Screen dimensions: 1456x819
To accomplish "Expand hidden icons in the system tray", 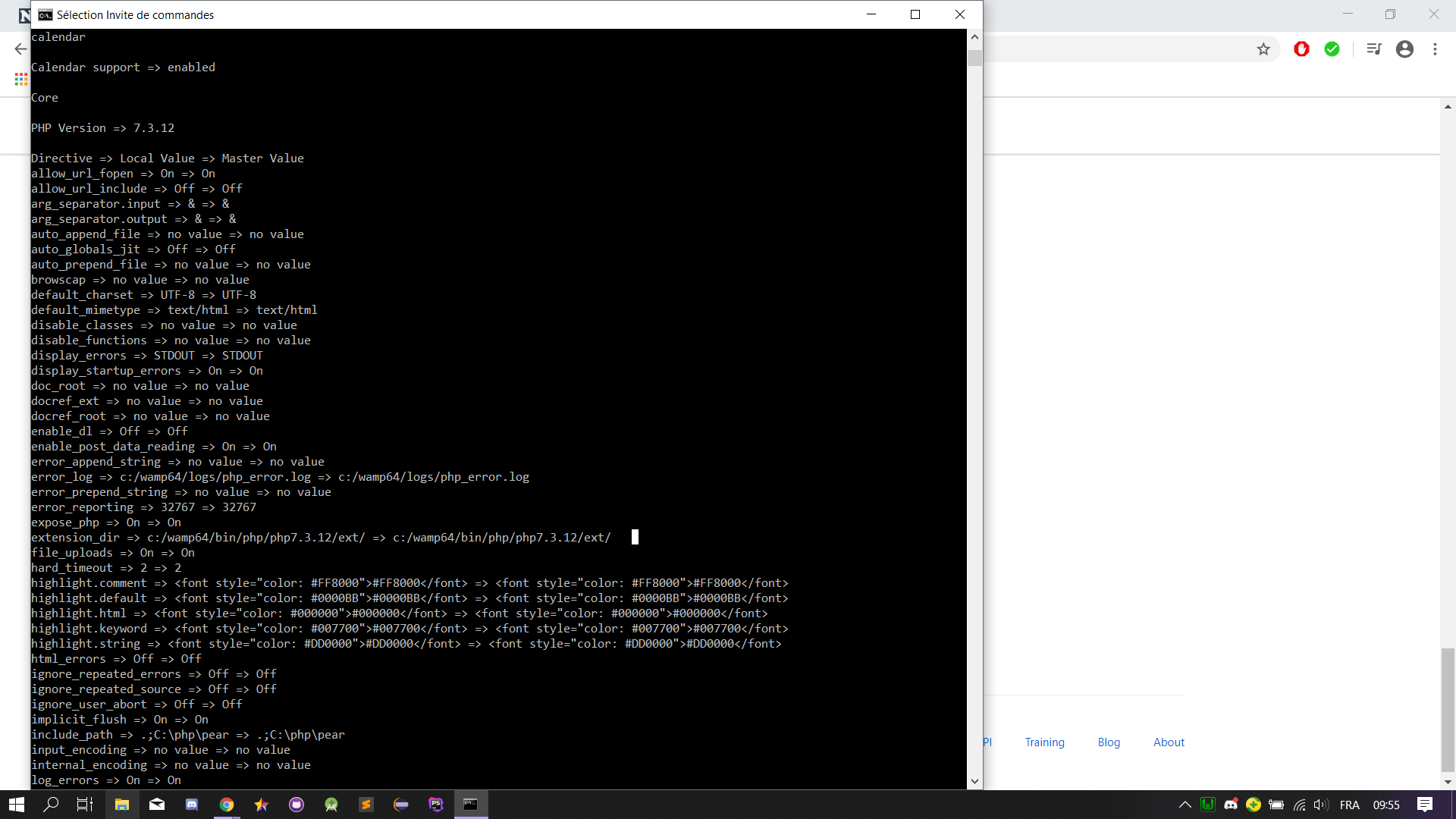I will 1185,805.
